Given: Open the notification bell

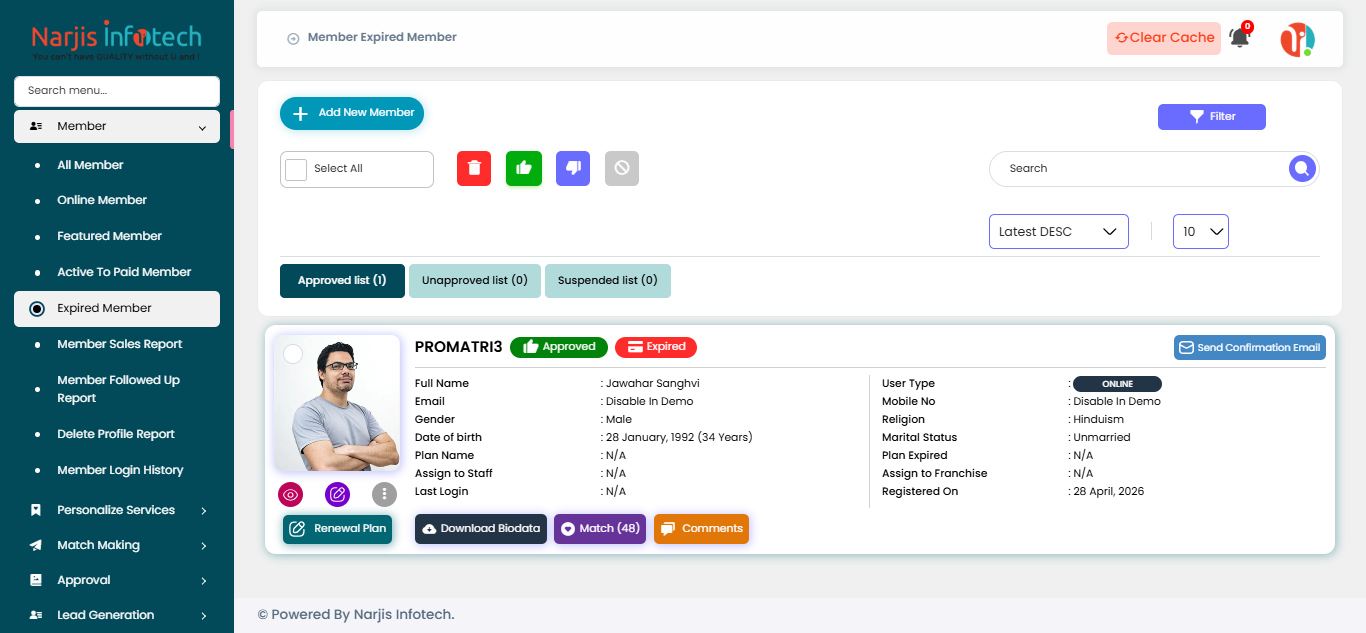Looking at the screenshot, I should point(1240,38).
